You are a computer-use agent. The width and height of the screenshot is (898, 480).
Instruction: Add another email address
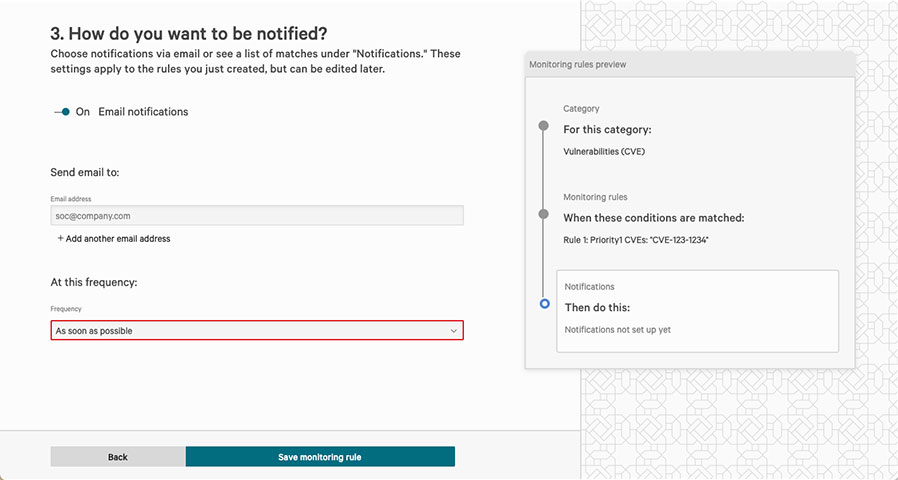click(x=113, y=239)
